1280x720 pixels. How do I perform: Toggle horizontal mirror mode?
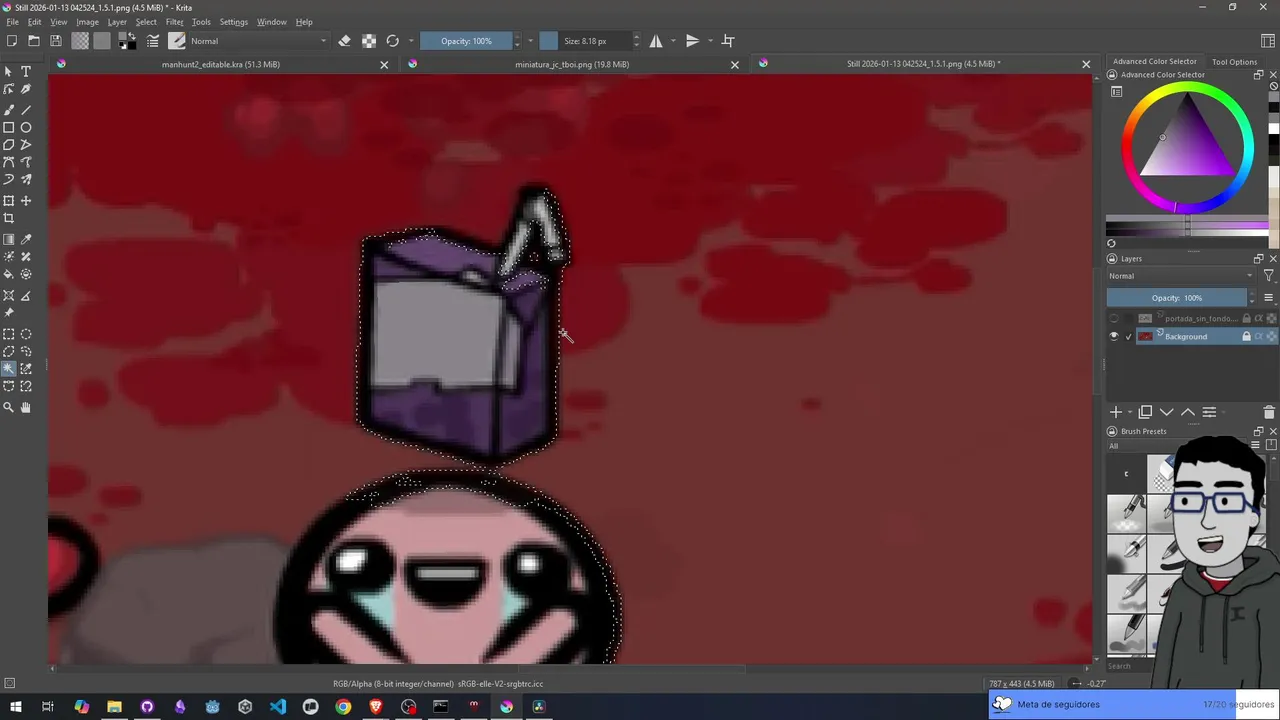[x=656, y=41]
